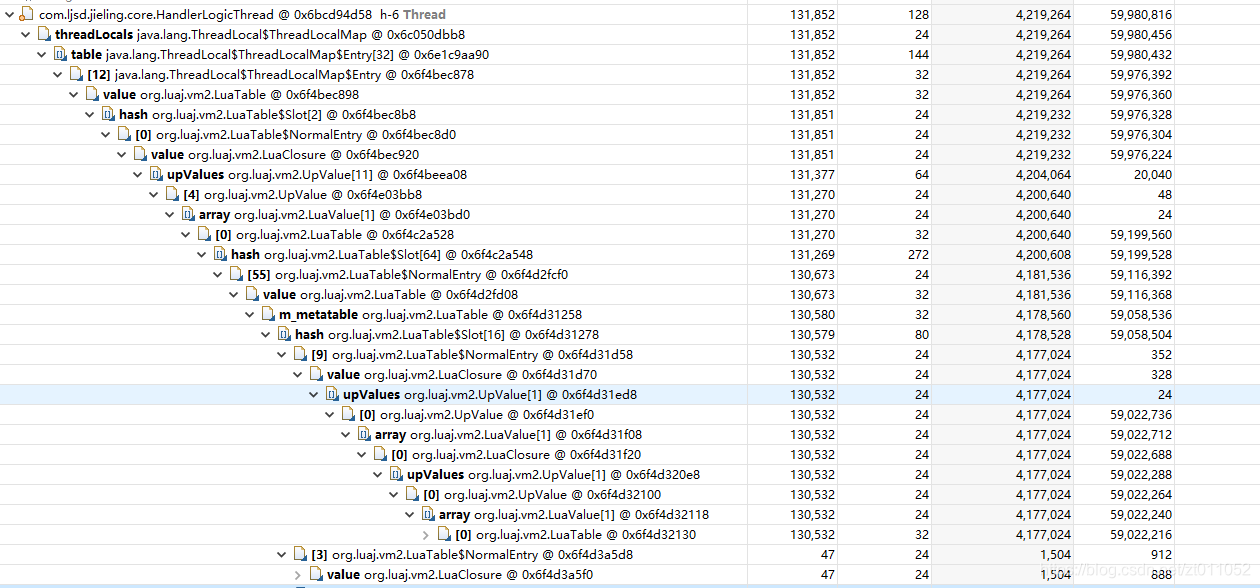
Task: Click the icon of value LuaClosure @ 0x6f4bec920
Action: point(138,155)
